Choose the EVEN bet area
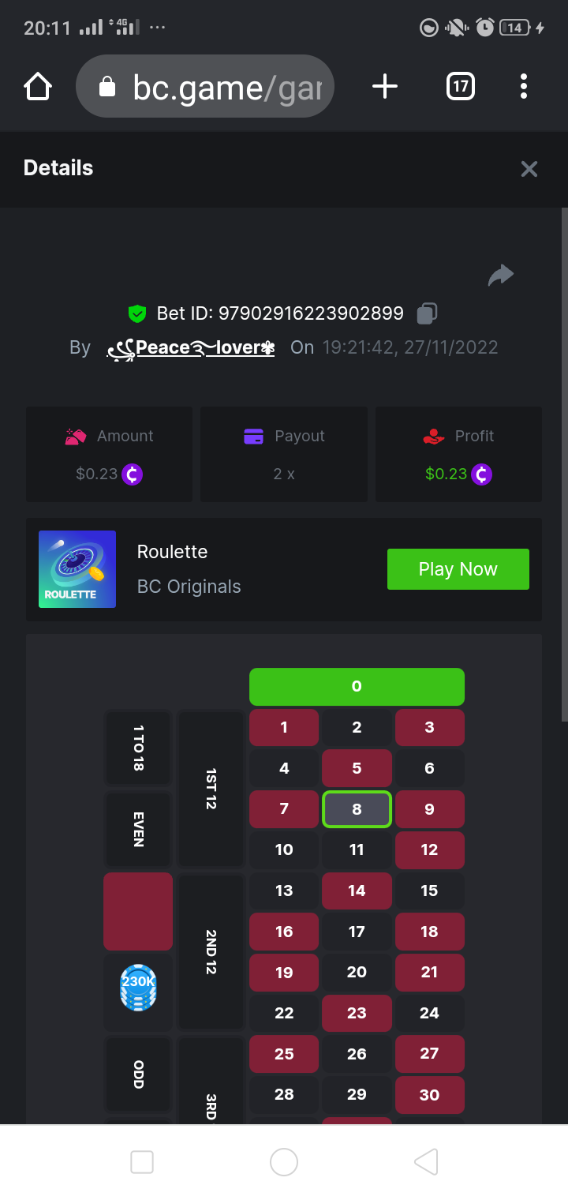 138,829
